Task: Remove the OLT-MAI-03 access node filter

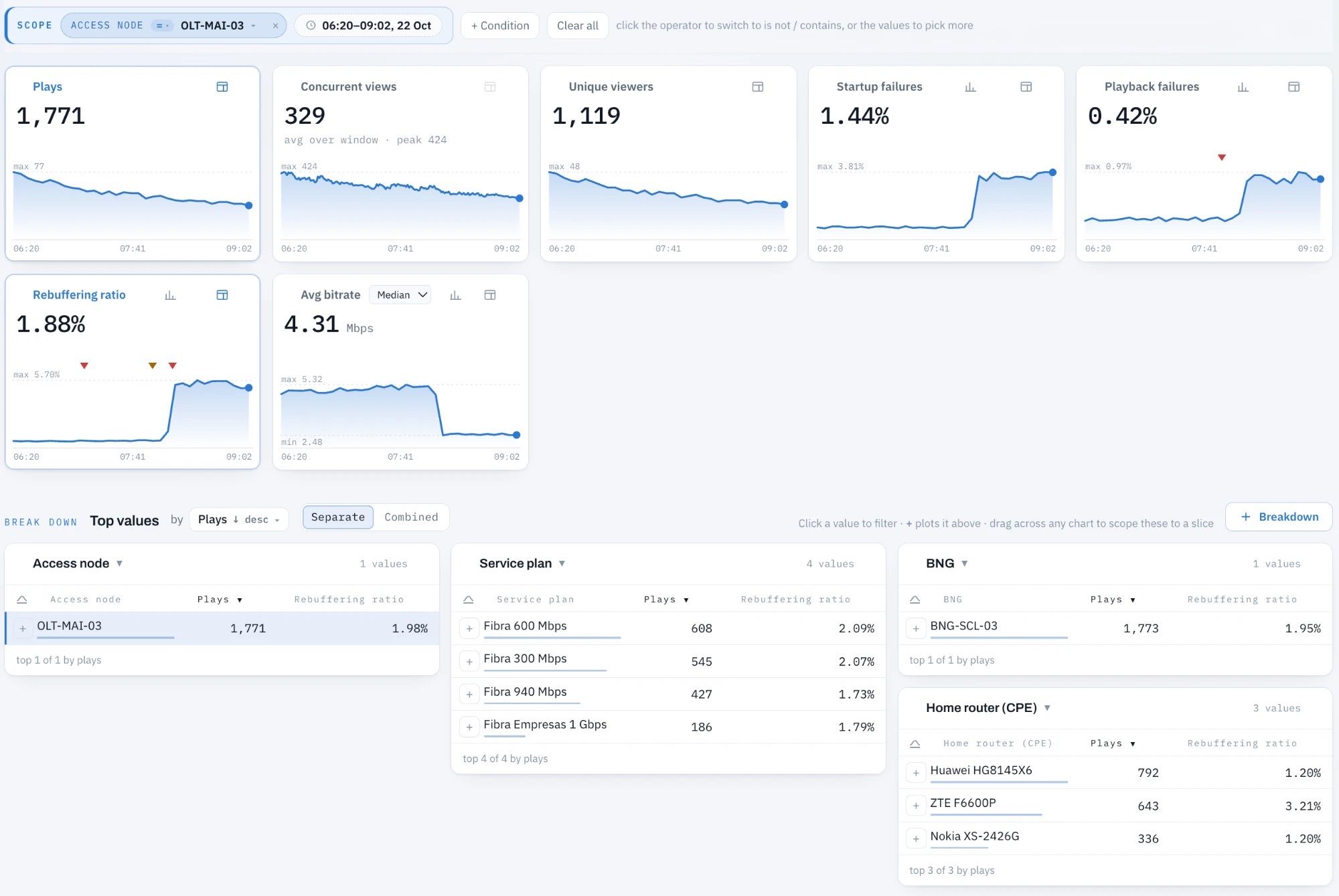Action: click(275, 25)
